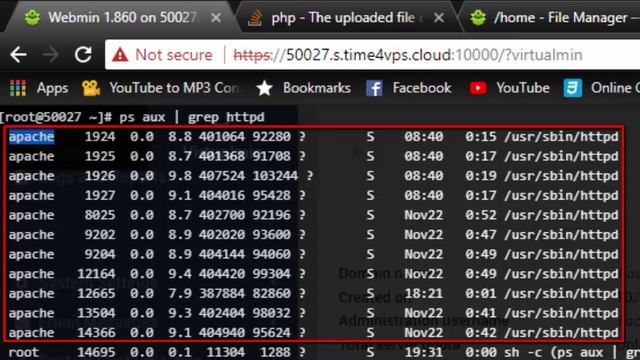Click root user in the PID 14695 row
Screen dimensions: 640x360
click(24, 352)
